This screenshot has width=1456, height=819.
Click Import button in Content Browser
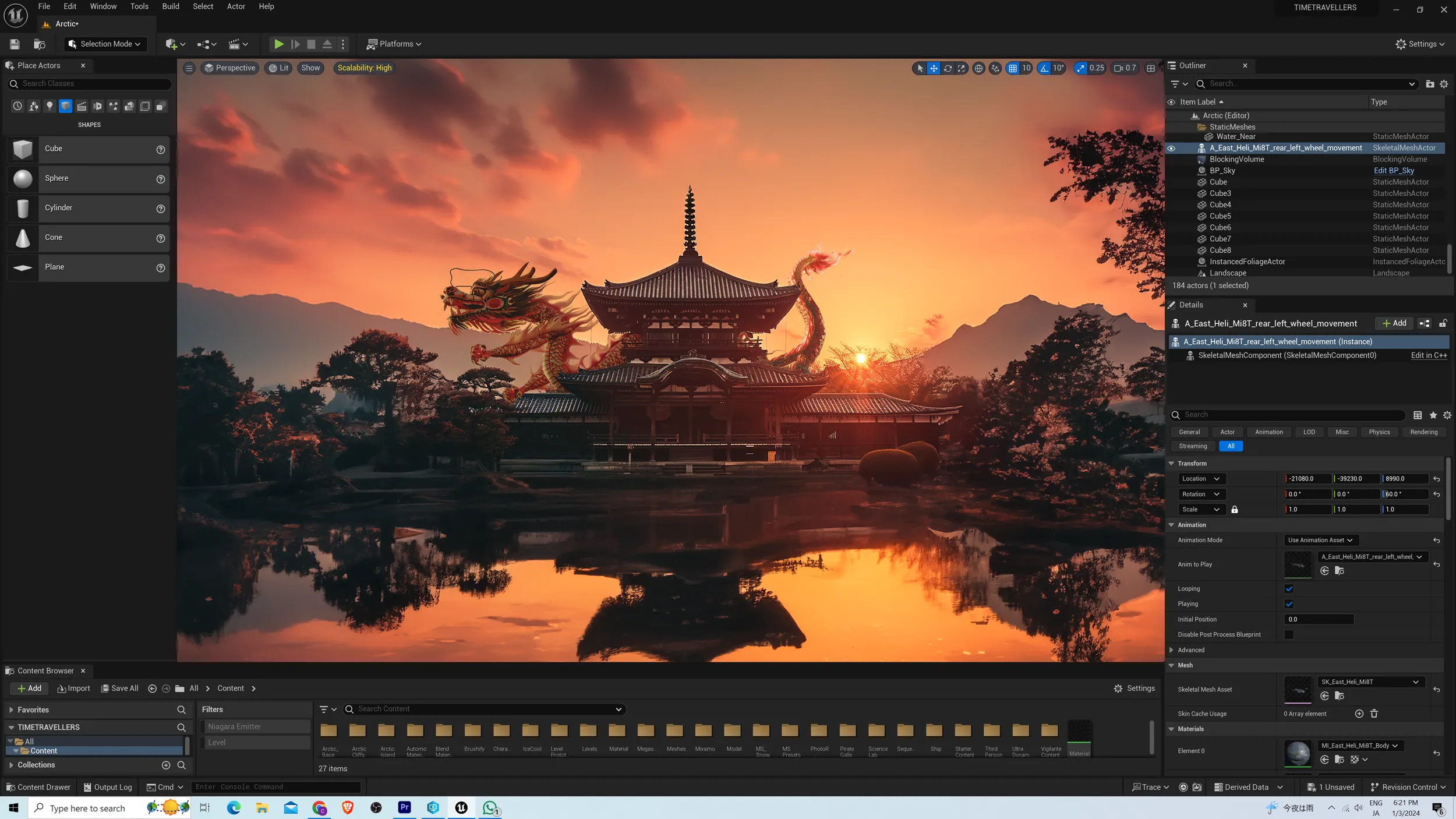click(73, 689)
